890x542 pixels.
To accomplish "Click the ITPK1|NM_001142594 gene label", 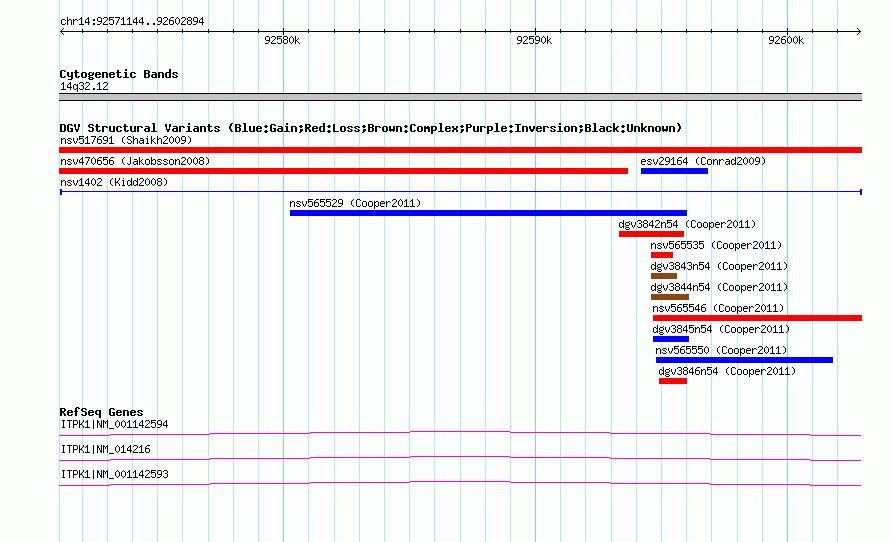I will point(115,425).
